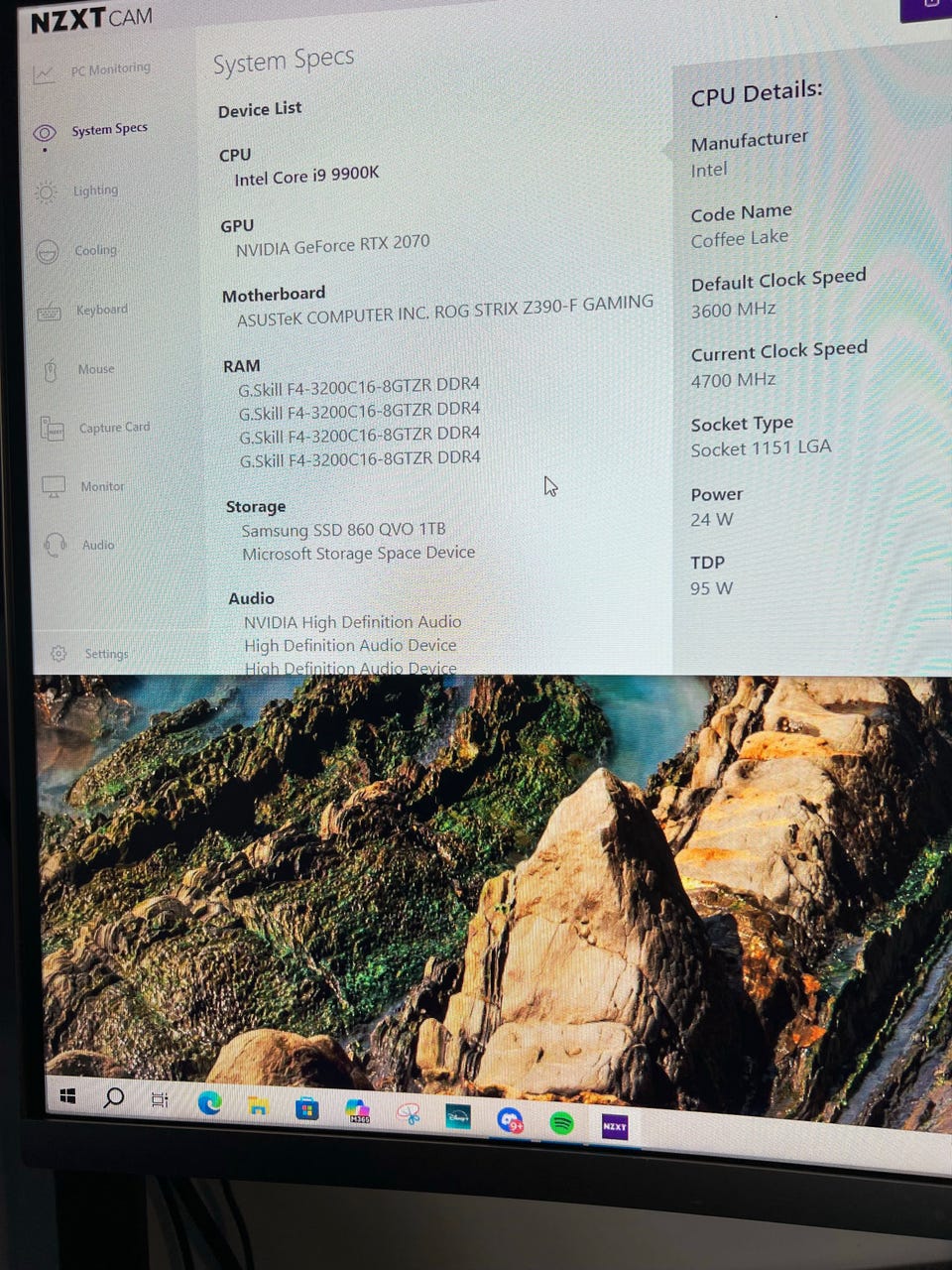Image resolution: width=952 pixels, height=1270 pixels.
Task: Open the Audio section in sidebar
Action: 98,545
